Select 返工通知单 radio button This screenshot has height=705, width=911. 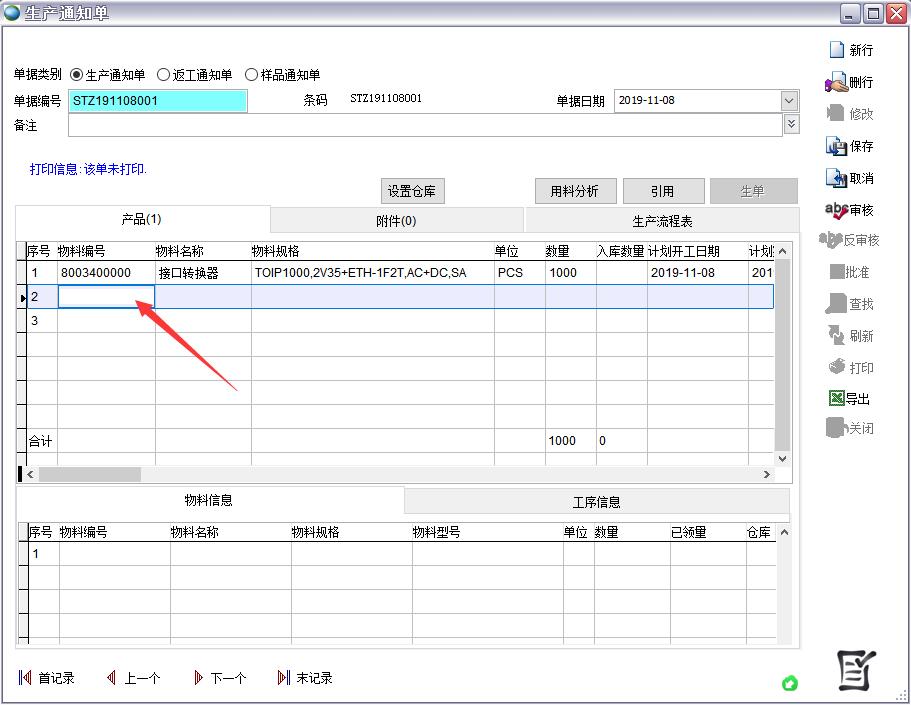coord(164,75)
